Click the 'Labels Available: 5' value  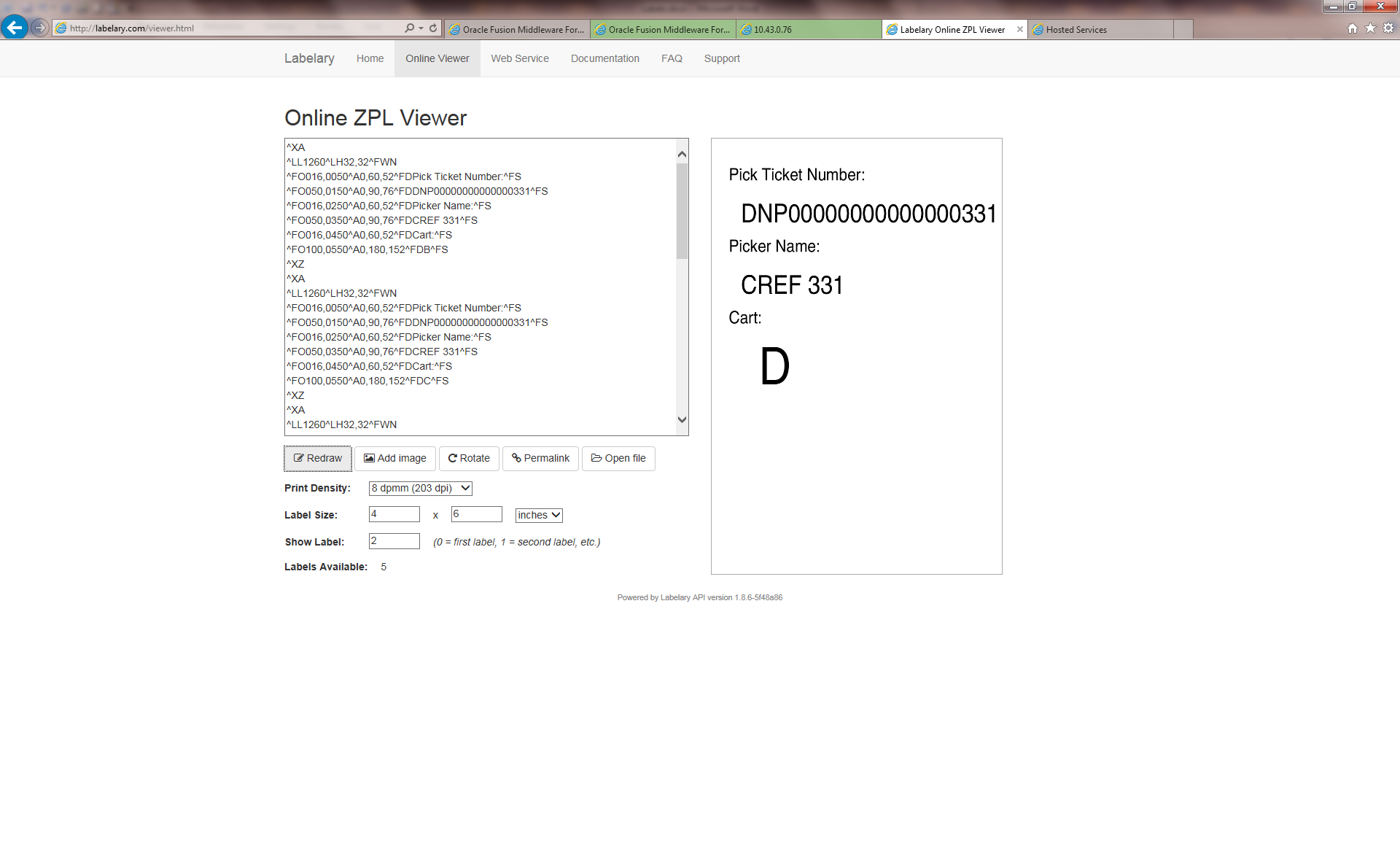tap(384, 567)
